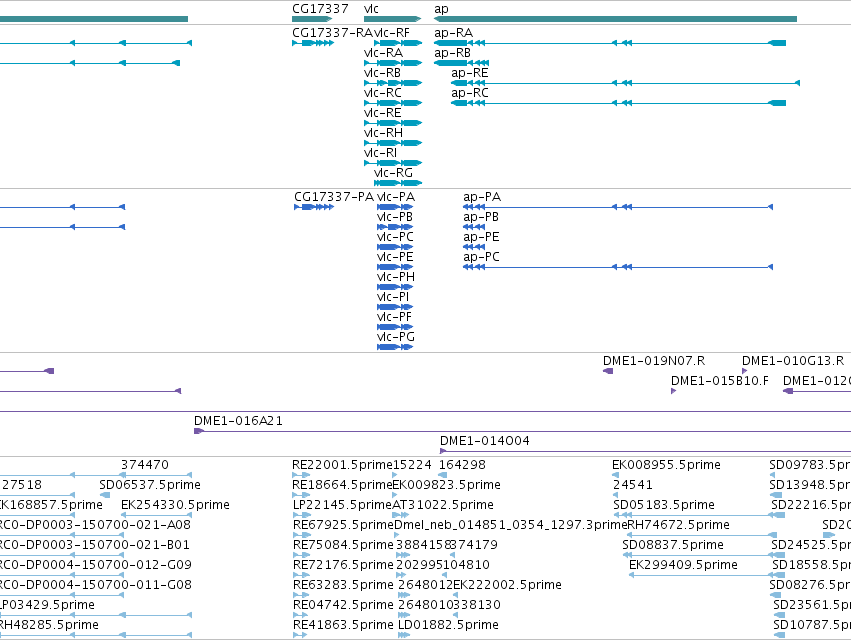This screenshot has width=851, height=640.
Task: Select EST SD06537.5prime
Action: tap(150, 485)
